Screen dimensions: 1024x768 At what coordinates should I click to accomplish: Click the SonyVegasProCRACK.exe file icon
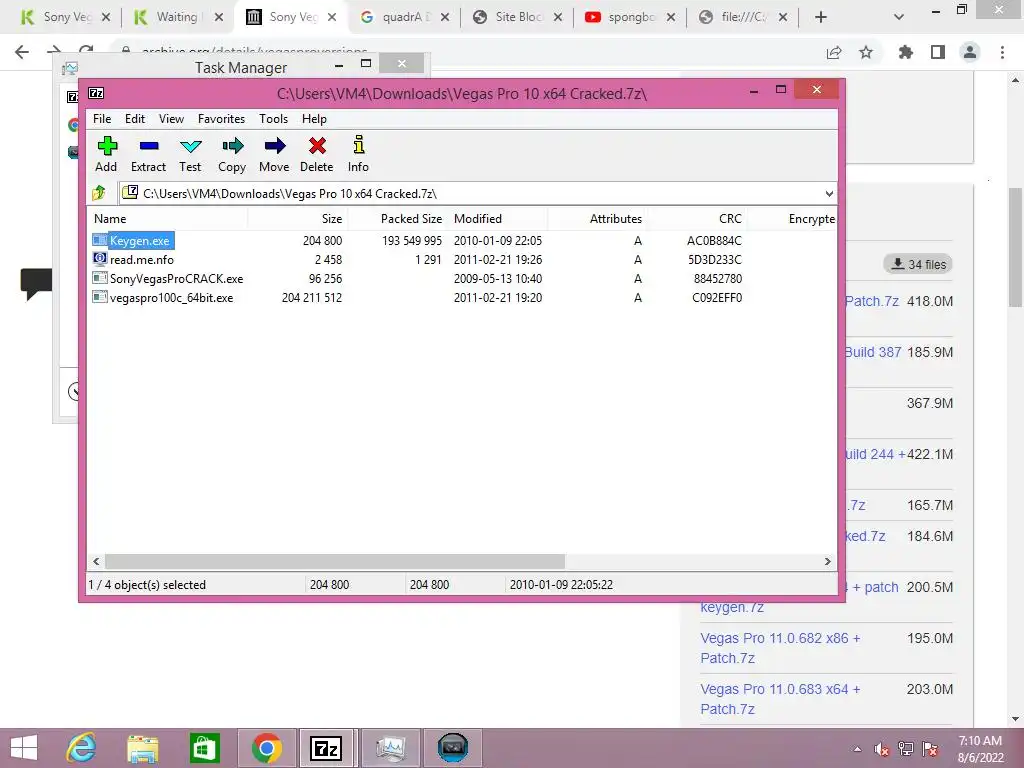[x=99, y=278]
